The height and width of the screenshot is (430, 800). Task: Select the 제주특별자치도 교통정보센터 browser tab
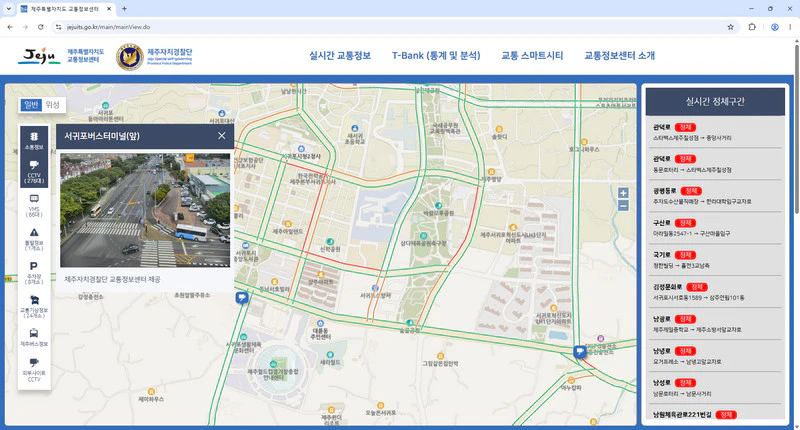66,9
